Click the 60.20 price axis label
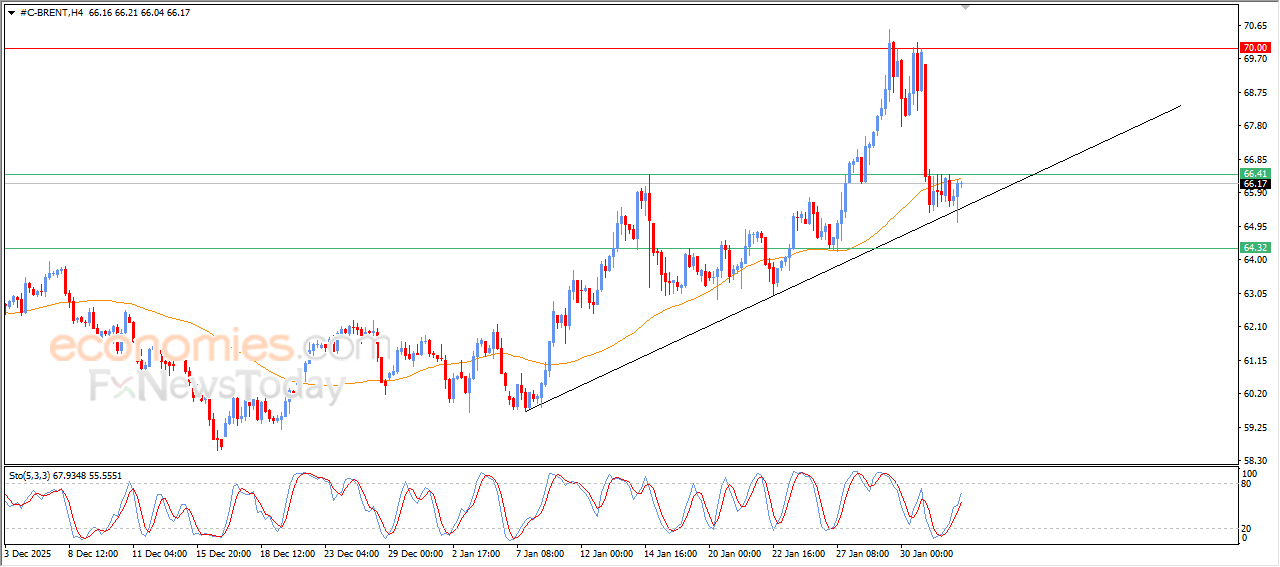The image size is (1280, 567). click(x=1255, y=394)
